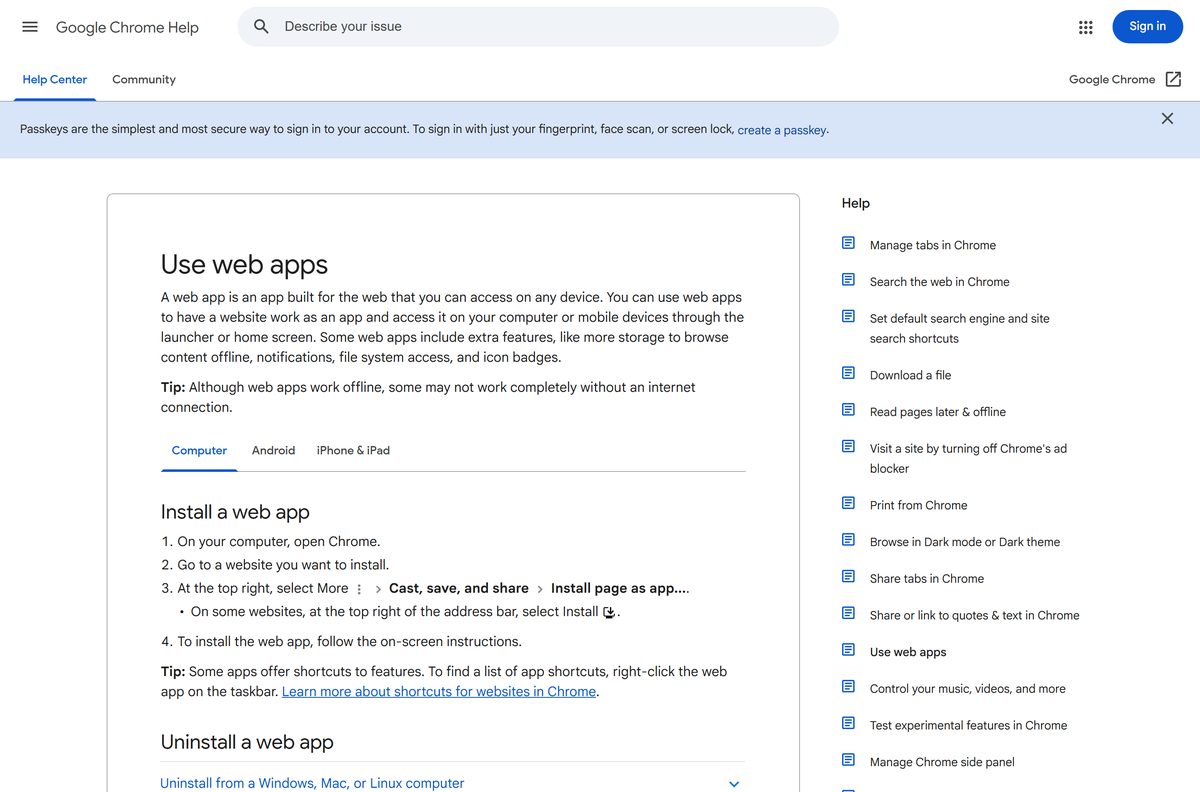This screenshot has height=792, width=1200.
Task: Open Use web apps sidebar entry
Action: 908,652
